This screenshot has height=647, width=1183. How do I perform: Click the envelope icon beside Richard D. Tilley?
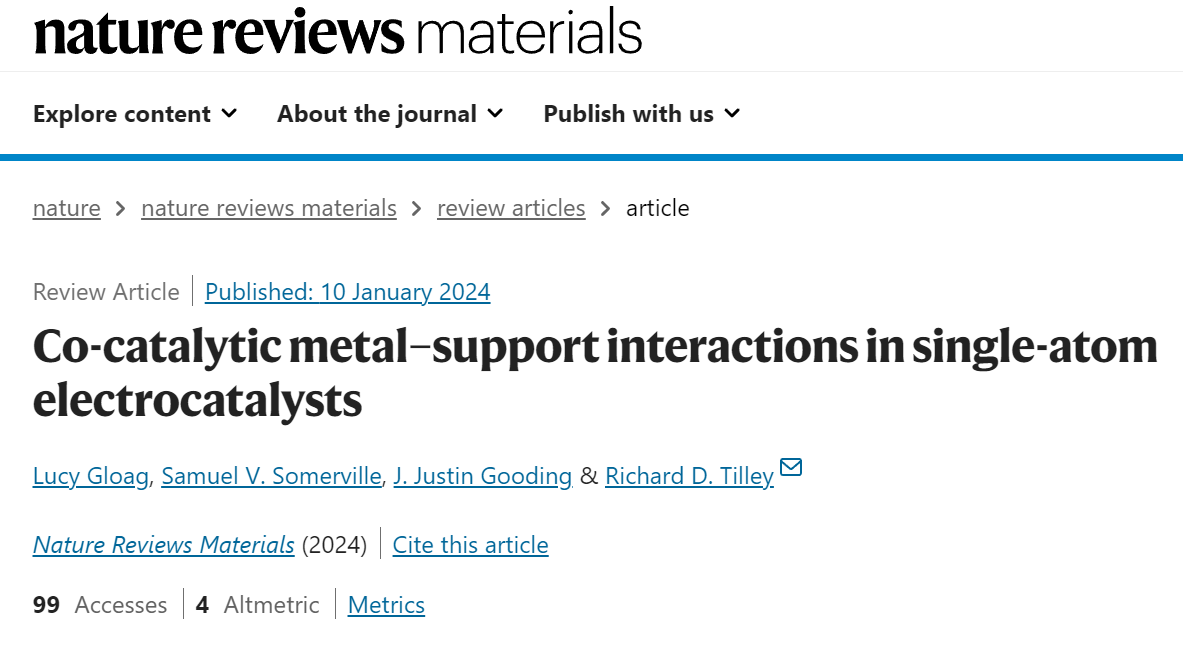(791, 468)
